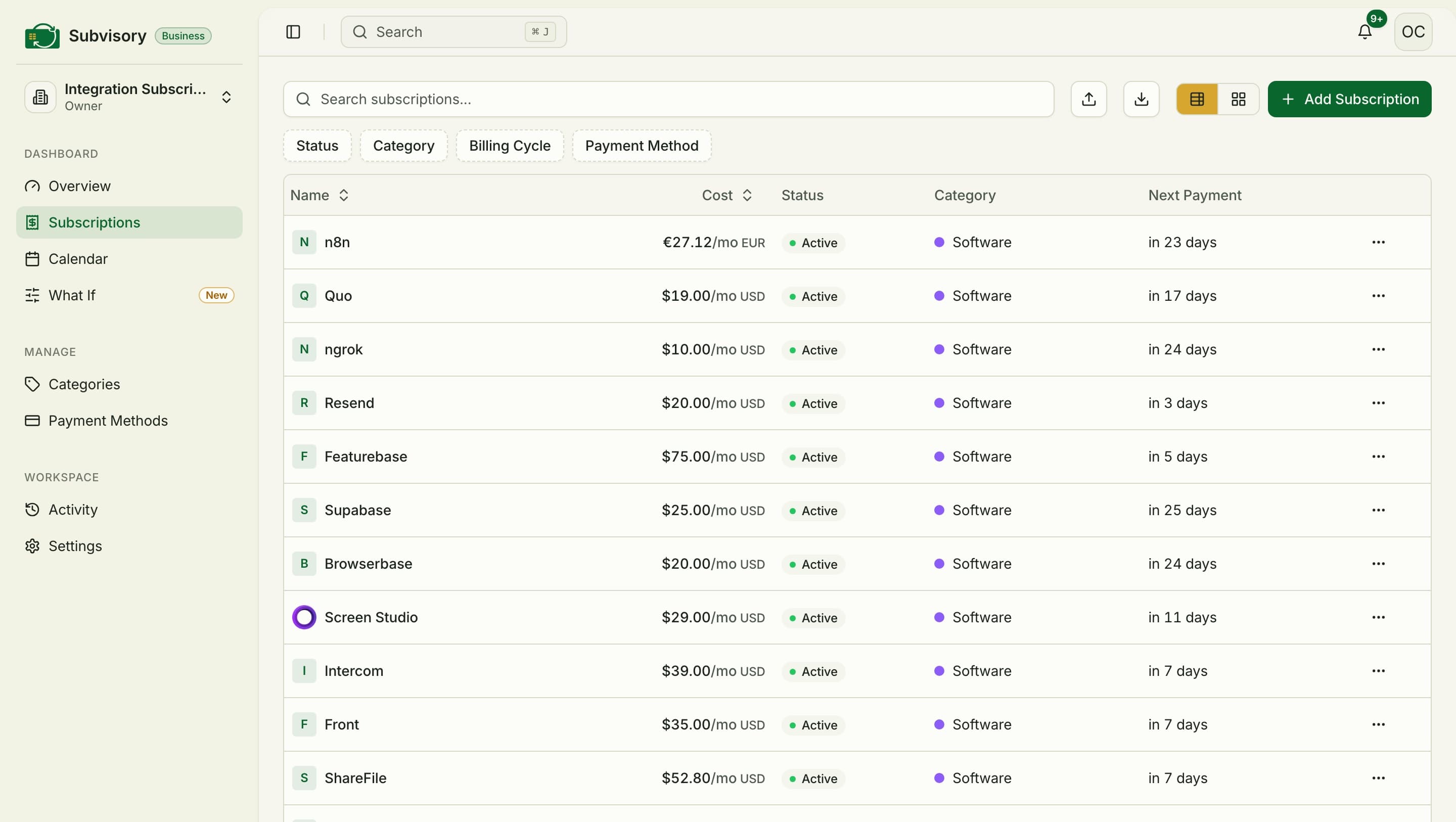Open Calendar from the sidebar

pos(129,259)
